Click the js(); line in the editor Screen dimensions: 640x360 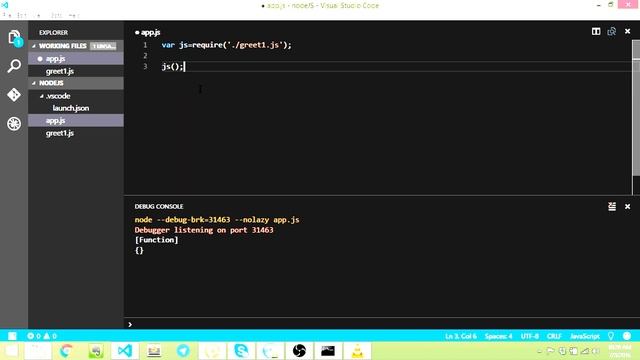click(173, 67)
